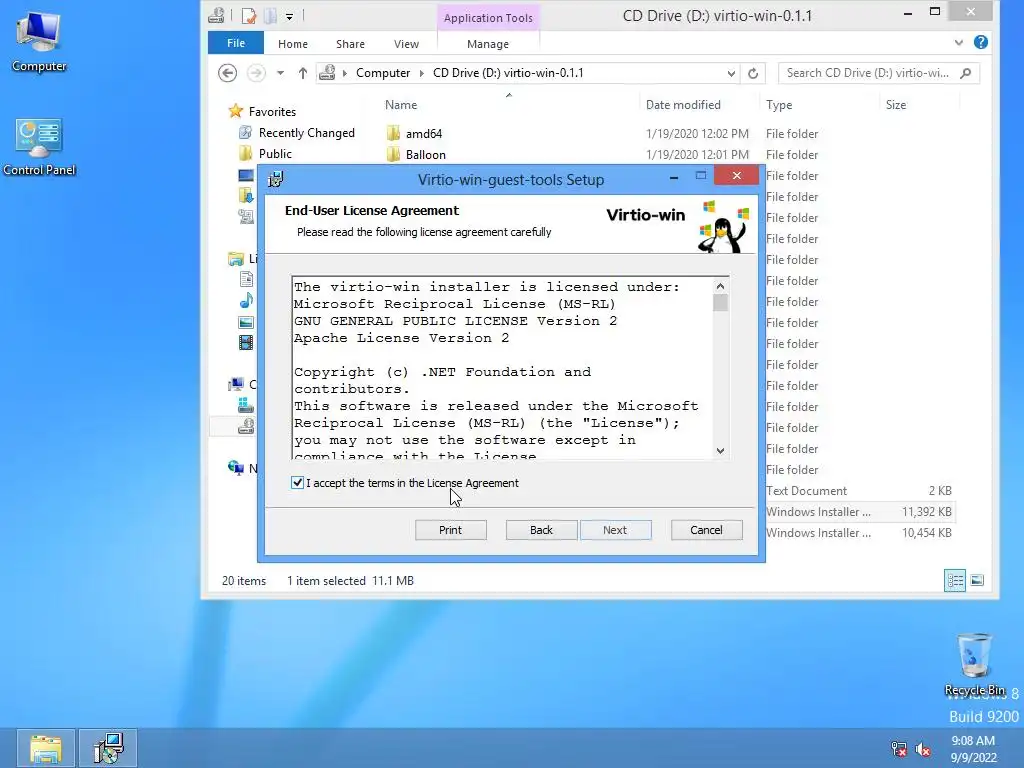Screen dimensions: 1024x768
Task: Expand the ribbon with chevron
Action: click(x=958, y=42)
